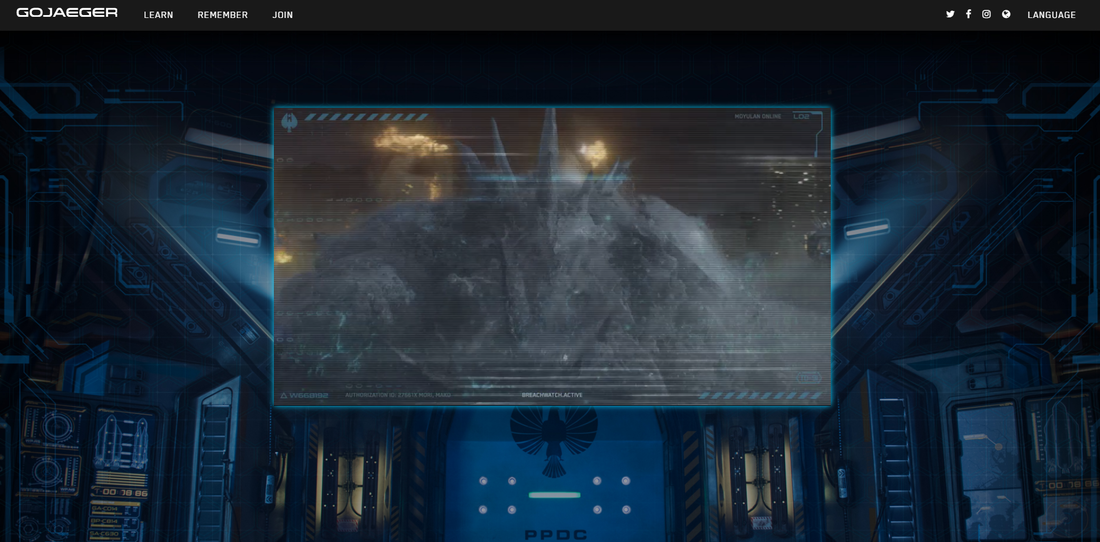1100x542 pixels.
Task: Click the L02 indicator in the video corner
Action: [801, 116]
